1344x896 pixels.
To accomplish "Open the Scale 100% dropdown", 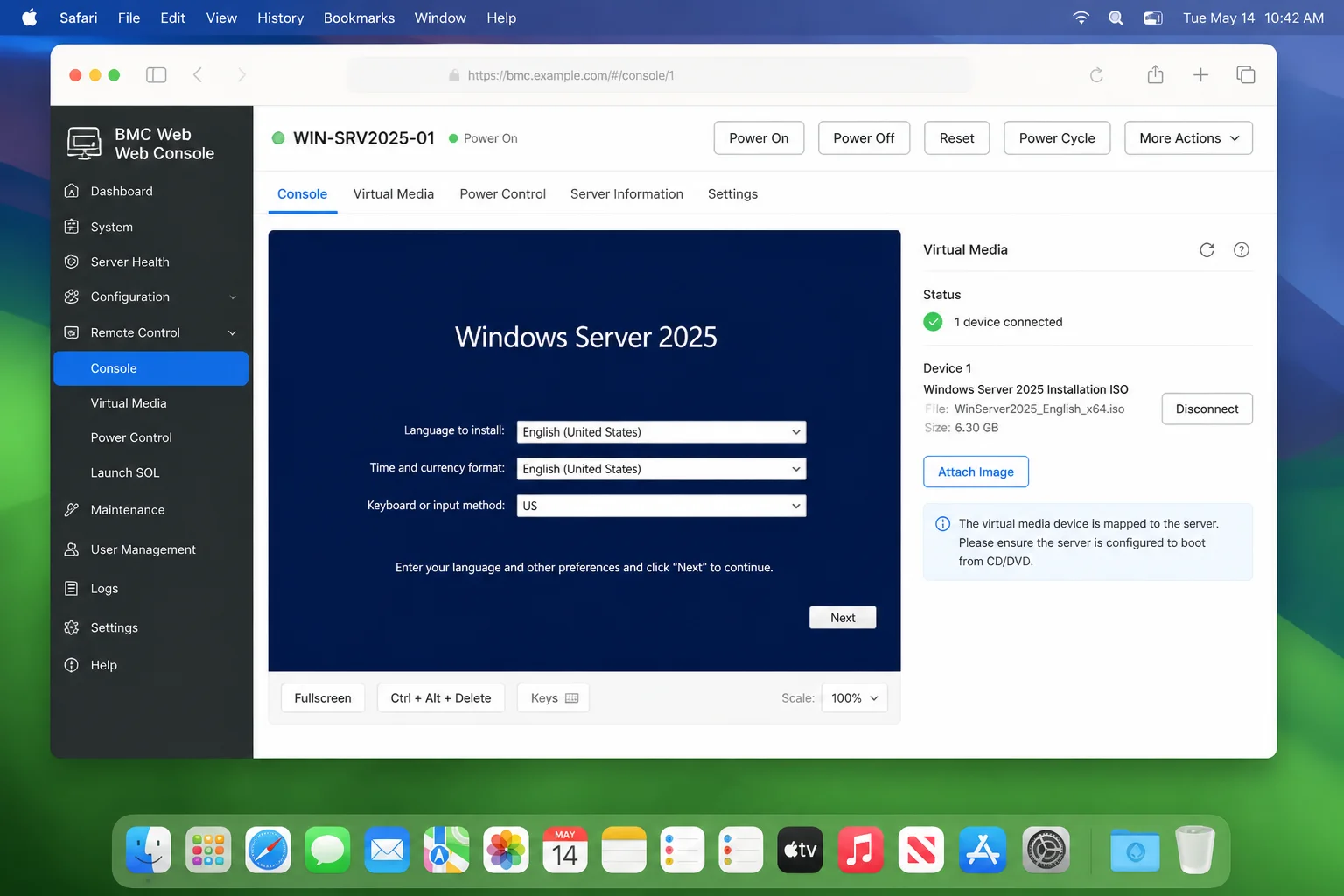I will pyautogui.click(x=855, y=698).
